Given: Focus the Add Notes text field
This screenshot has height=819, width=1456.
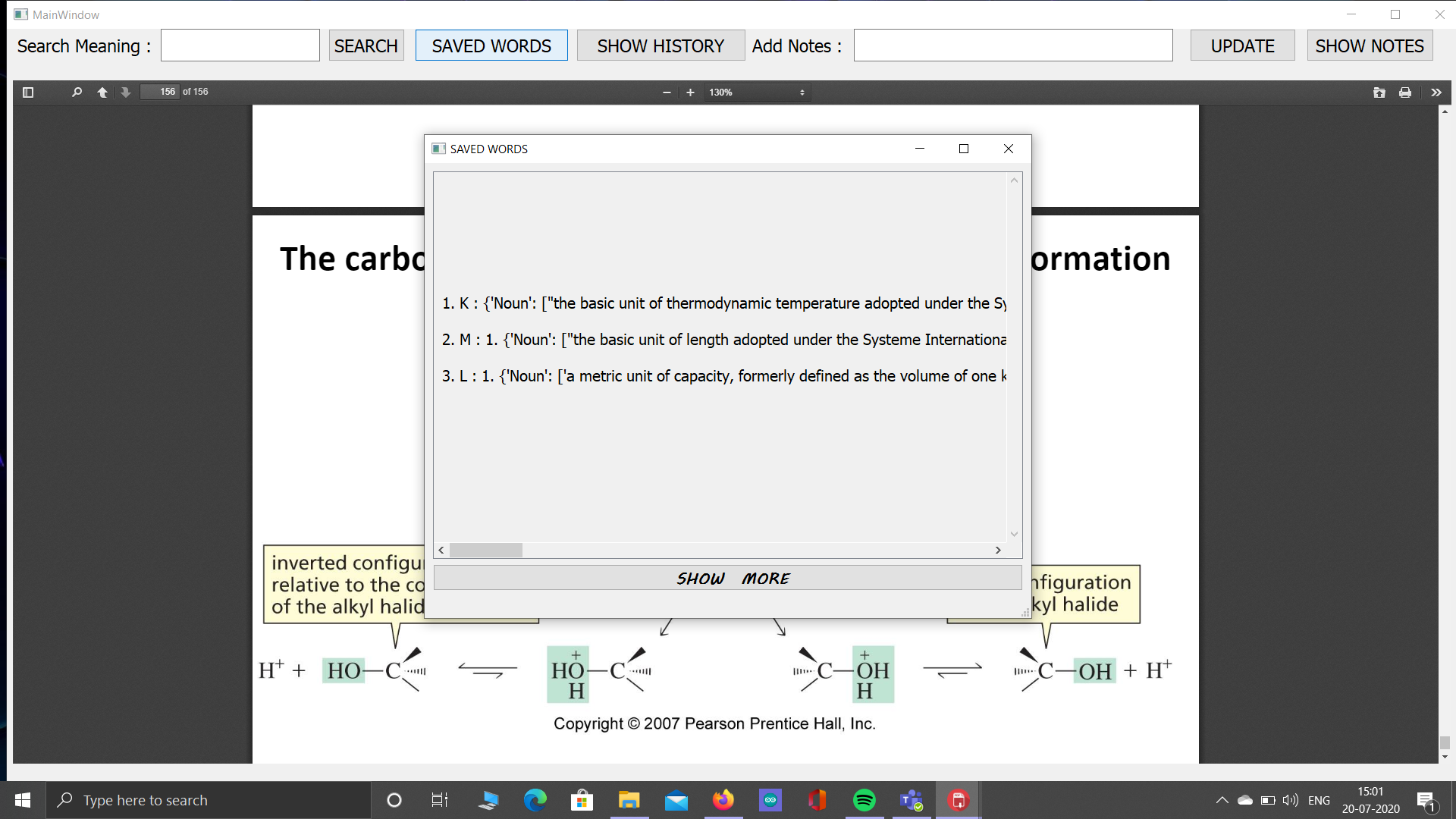Looking at the screenshot, I should point(1012,46).
